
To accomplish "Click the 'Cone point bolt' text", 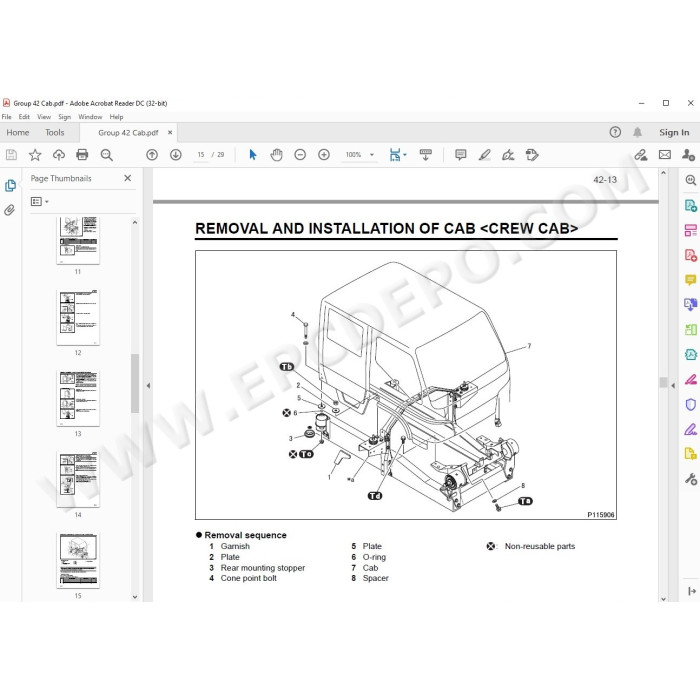I will pyautogui.click(x=249, y=578).
